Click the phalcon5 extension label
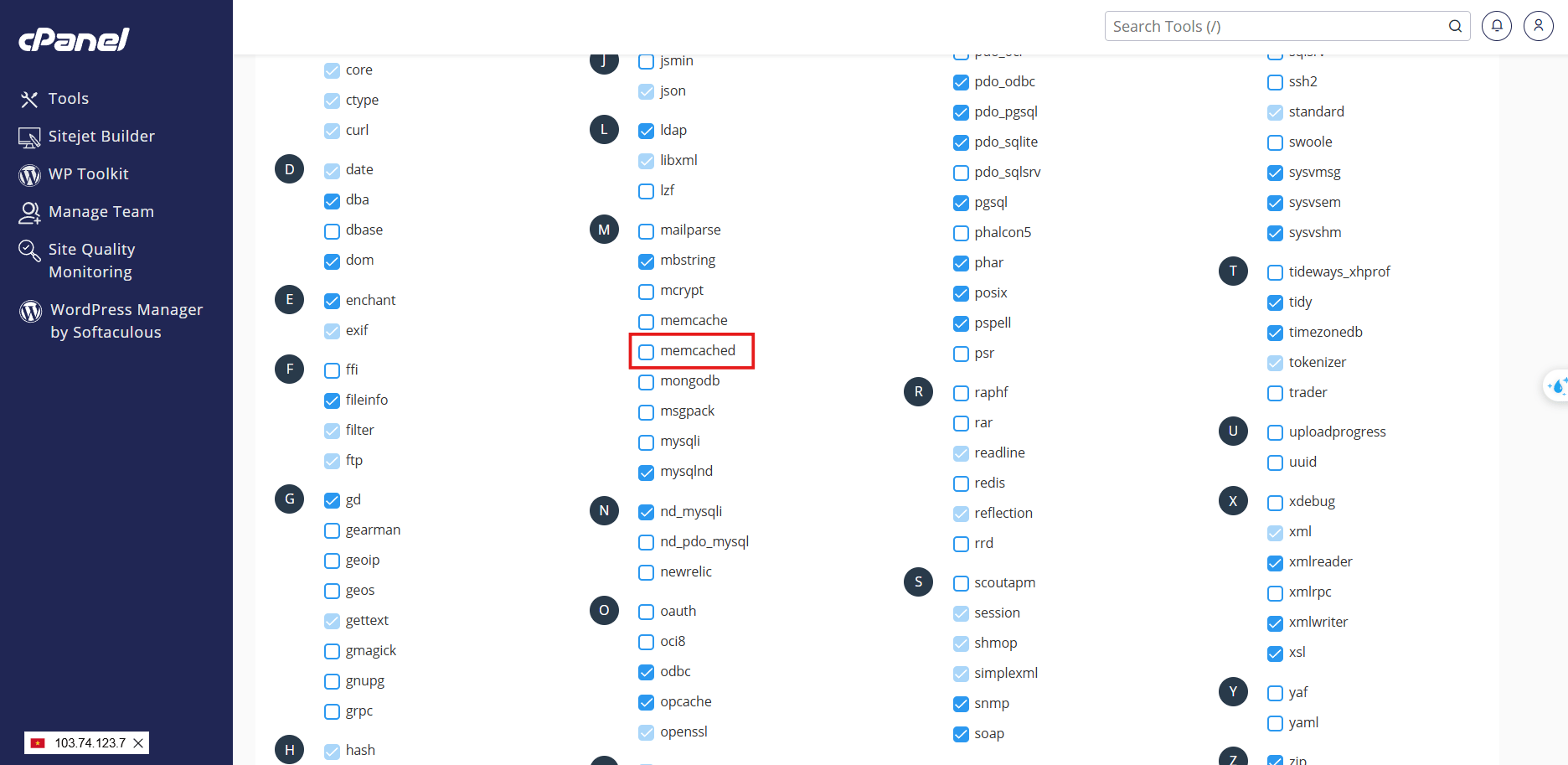1568x765 pixels. [x=1003, y=232]
